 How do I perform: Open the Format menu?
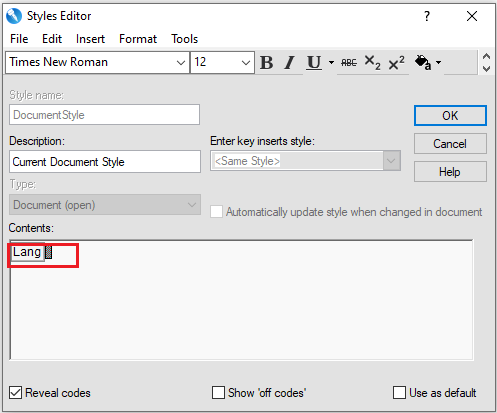(138, 39)
